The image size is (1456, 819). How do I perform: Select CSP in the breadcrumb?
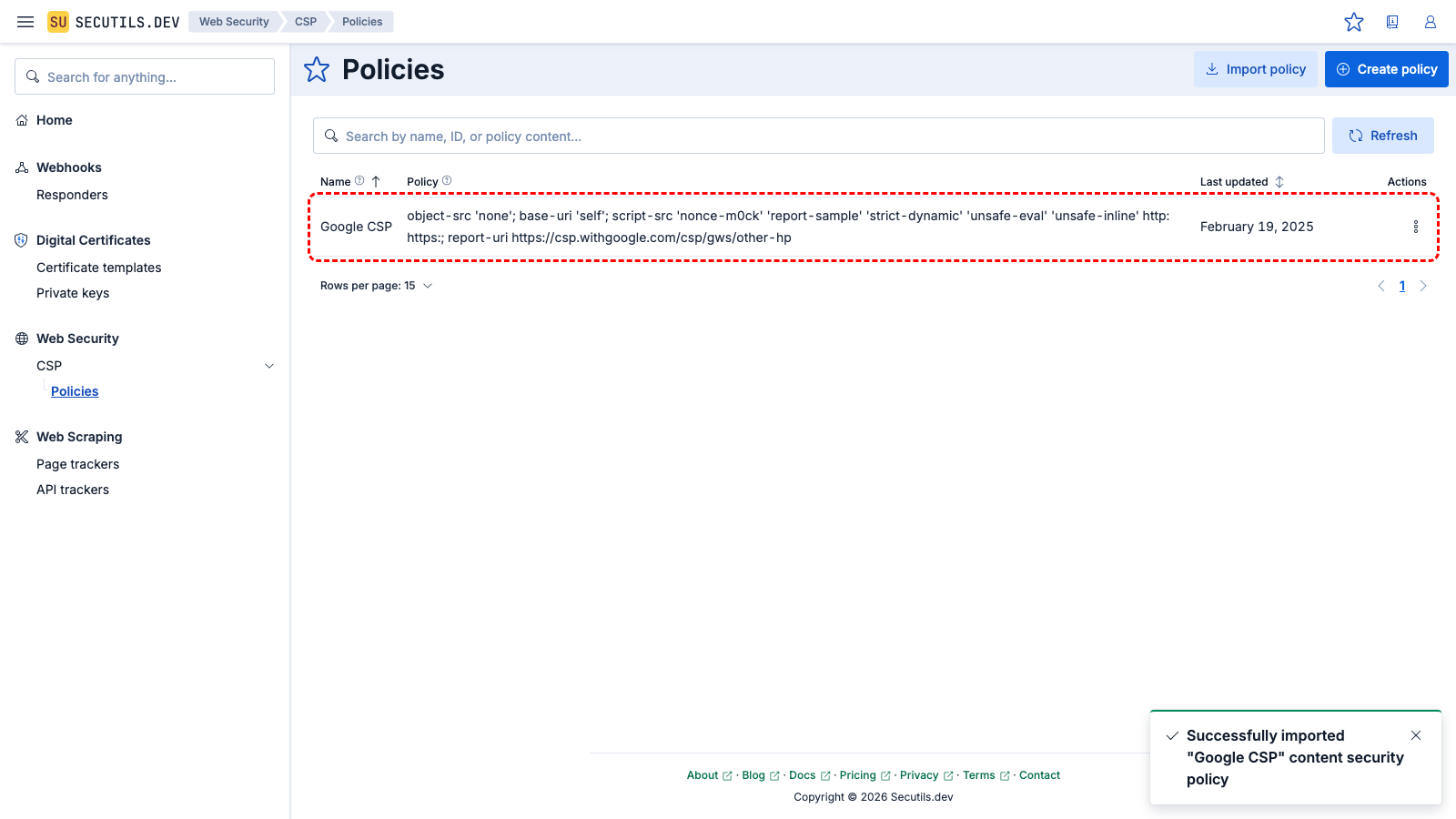point(305,21)
